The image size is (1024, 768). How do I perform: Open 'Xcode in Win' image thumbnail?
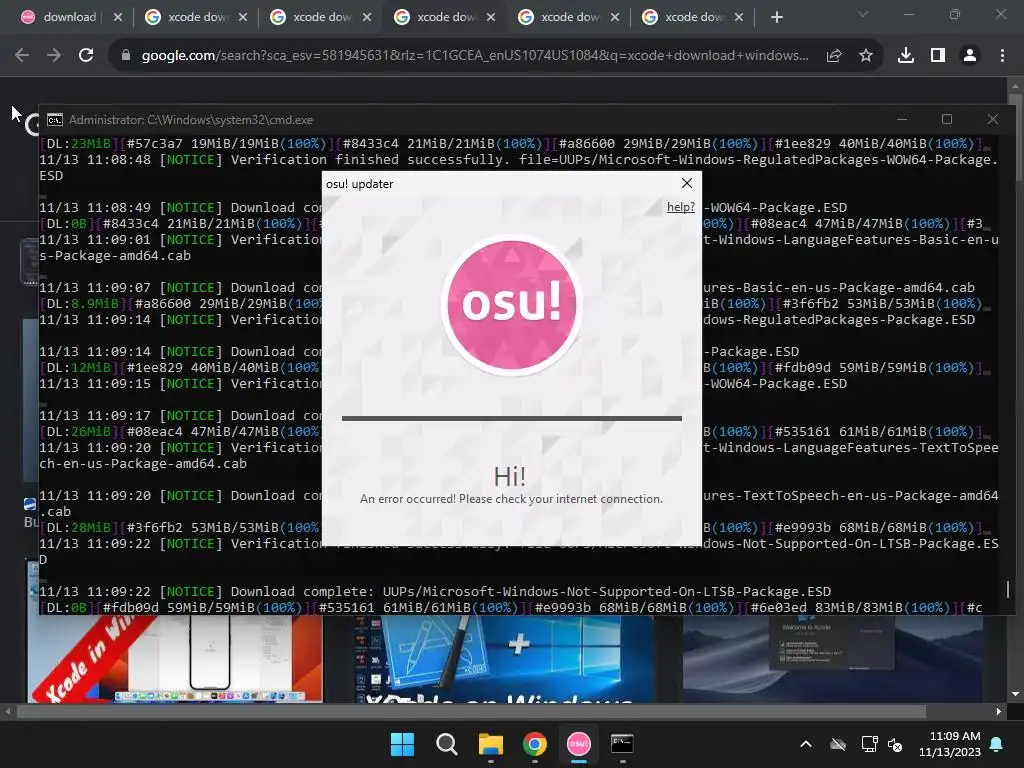[x=175, y=659]
